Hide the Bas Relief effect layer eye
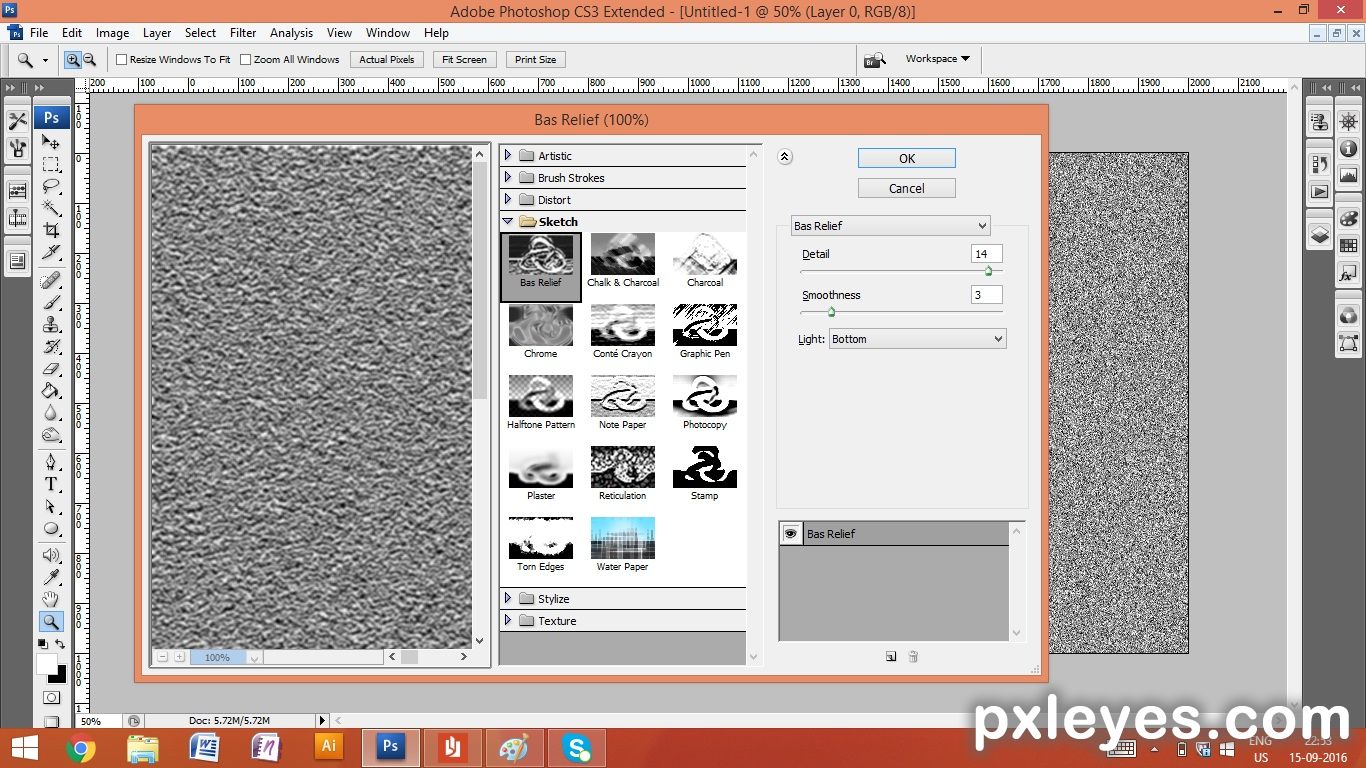 coord(791,534)
